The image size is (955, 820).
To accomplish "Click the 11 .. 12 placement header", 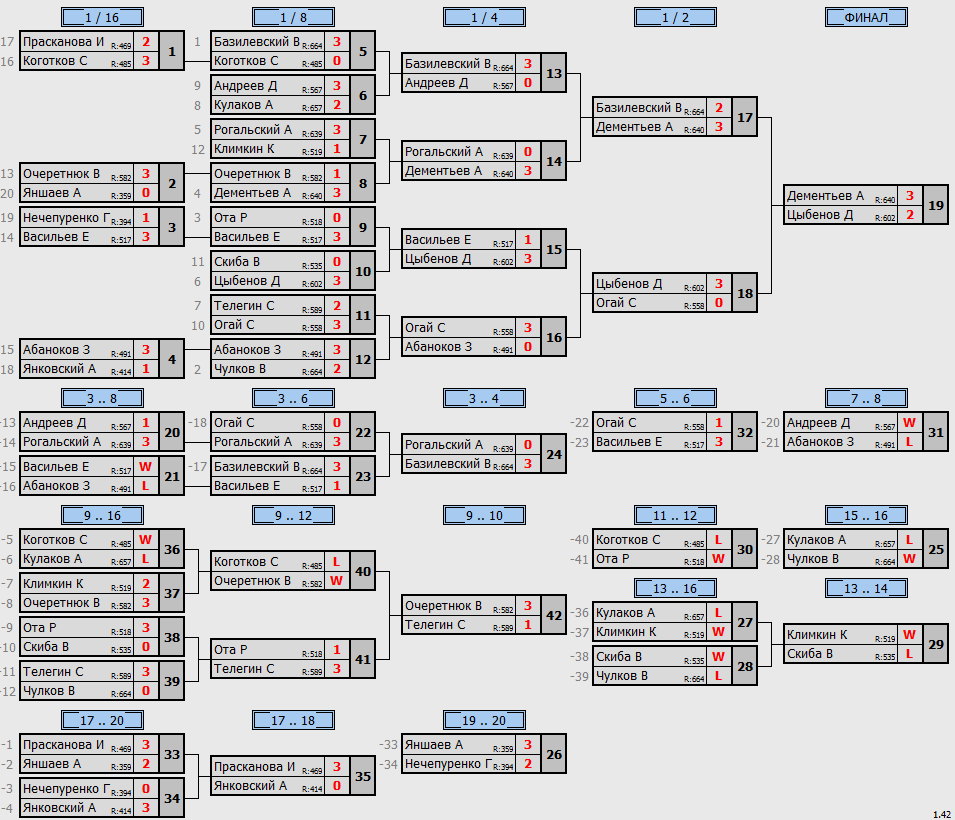I will pyautogui.click(x=675, y=515).
